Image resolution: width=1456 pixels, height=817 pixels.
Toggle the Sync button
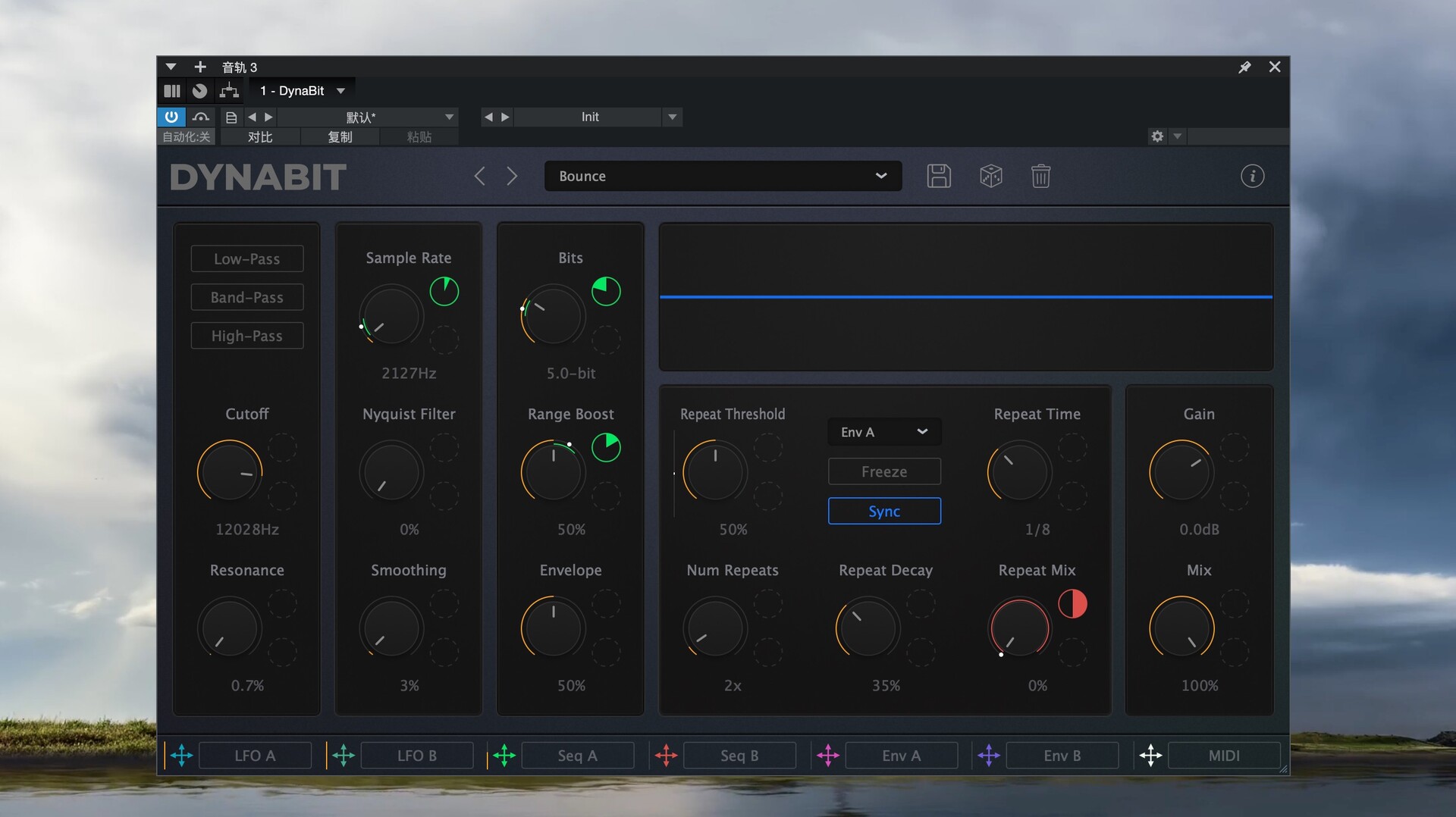[x=884, y=511]
